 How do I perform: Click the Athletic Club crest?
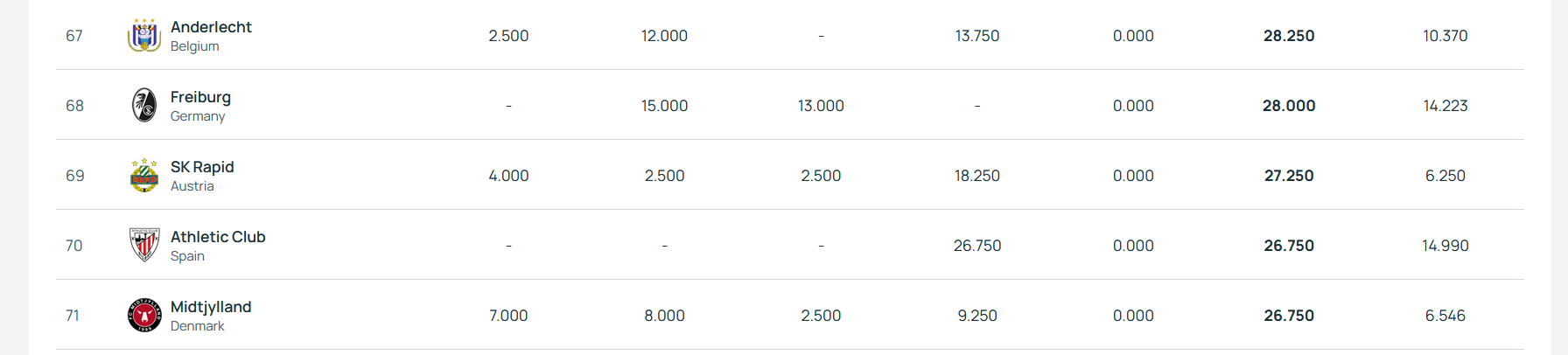(144, 246)
